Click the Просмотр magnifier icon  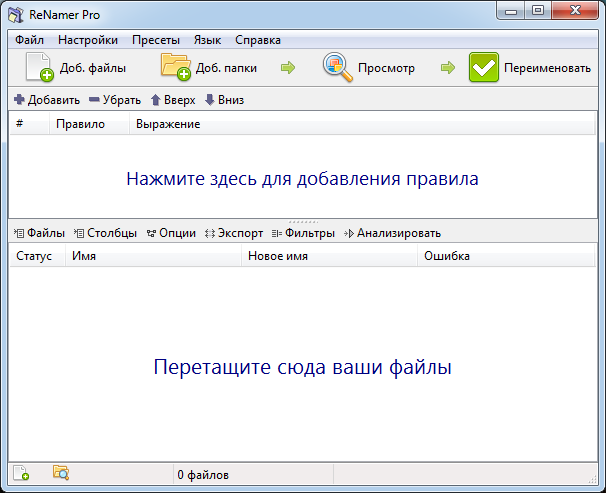337,67
